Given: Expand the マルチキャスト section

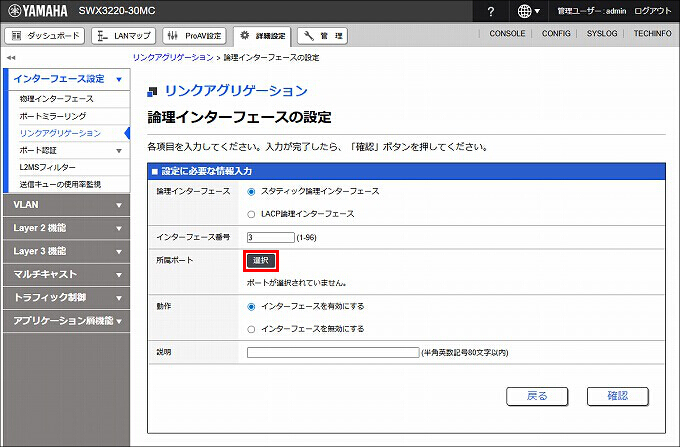Looking at the screenshot, I should [x=66, y=274].
